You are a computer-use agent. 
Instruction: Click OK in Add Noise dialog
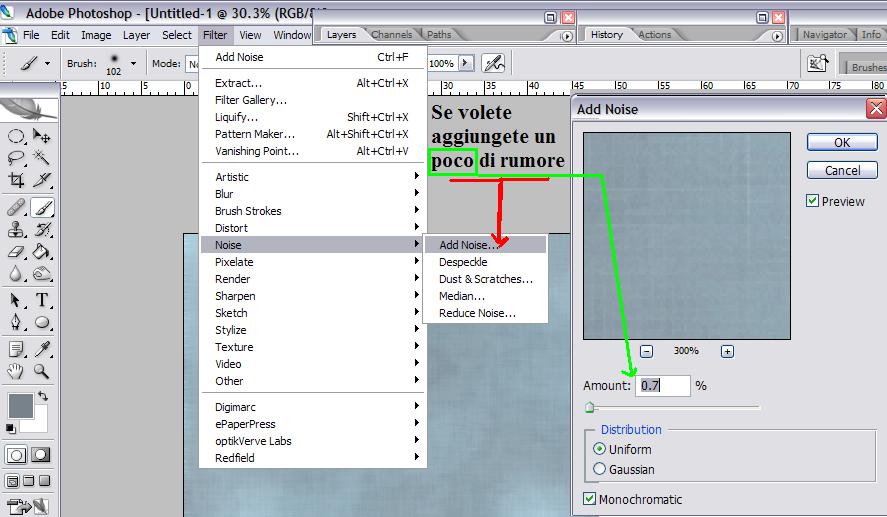coord(842,142)
